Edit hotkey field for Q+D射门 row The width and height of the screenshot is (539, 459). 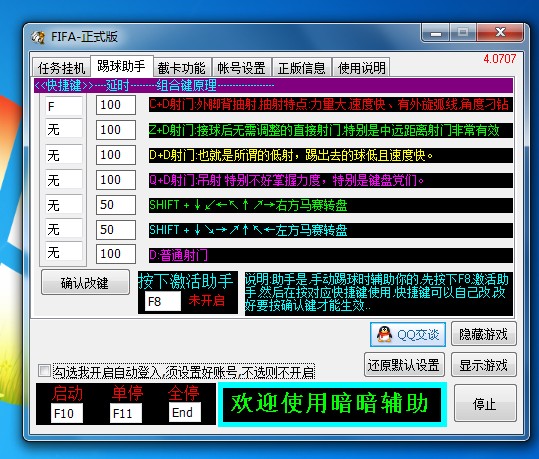64,179
